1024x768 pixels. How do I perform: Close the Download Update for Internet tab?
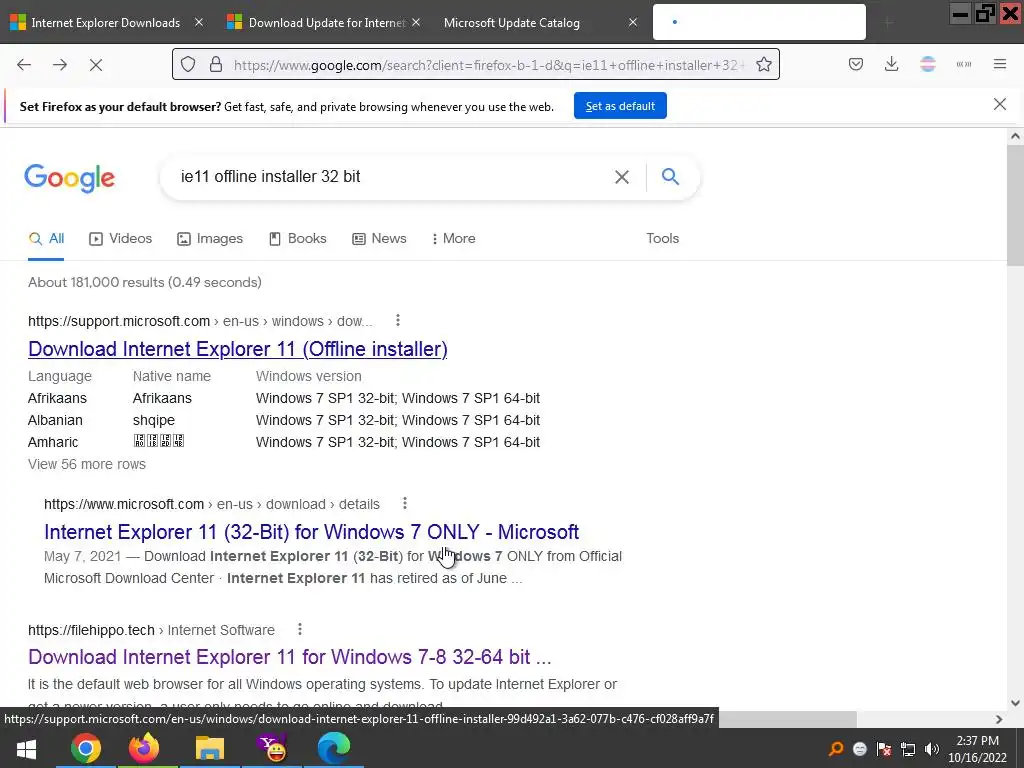416,23
